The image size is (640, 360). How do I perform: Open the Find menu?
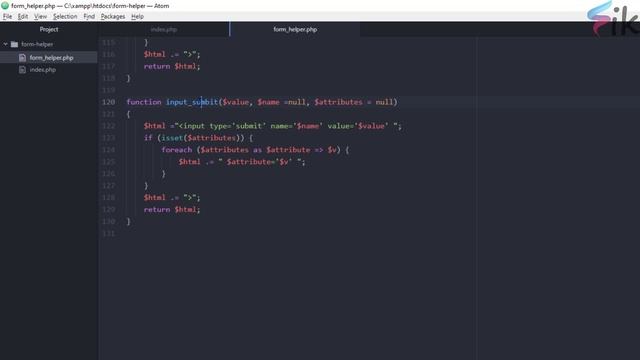(x=89, y=16)
